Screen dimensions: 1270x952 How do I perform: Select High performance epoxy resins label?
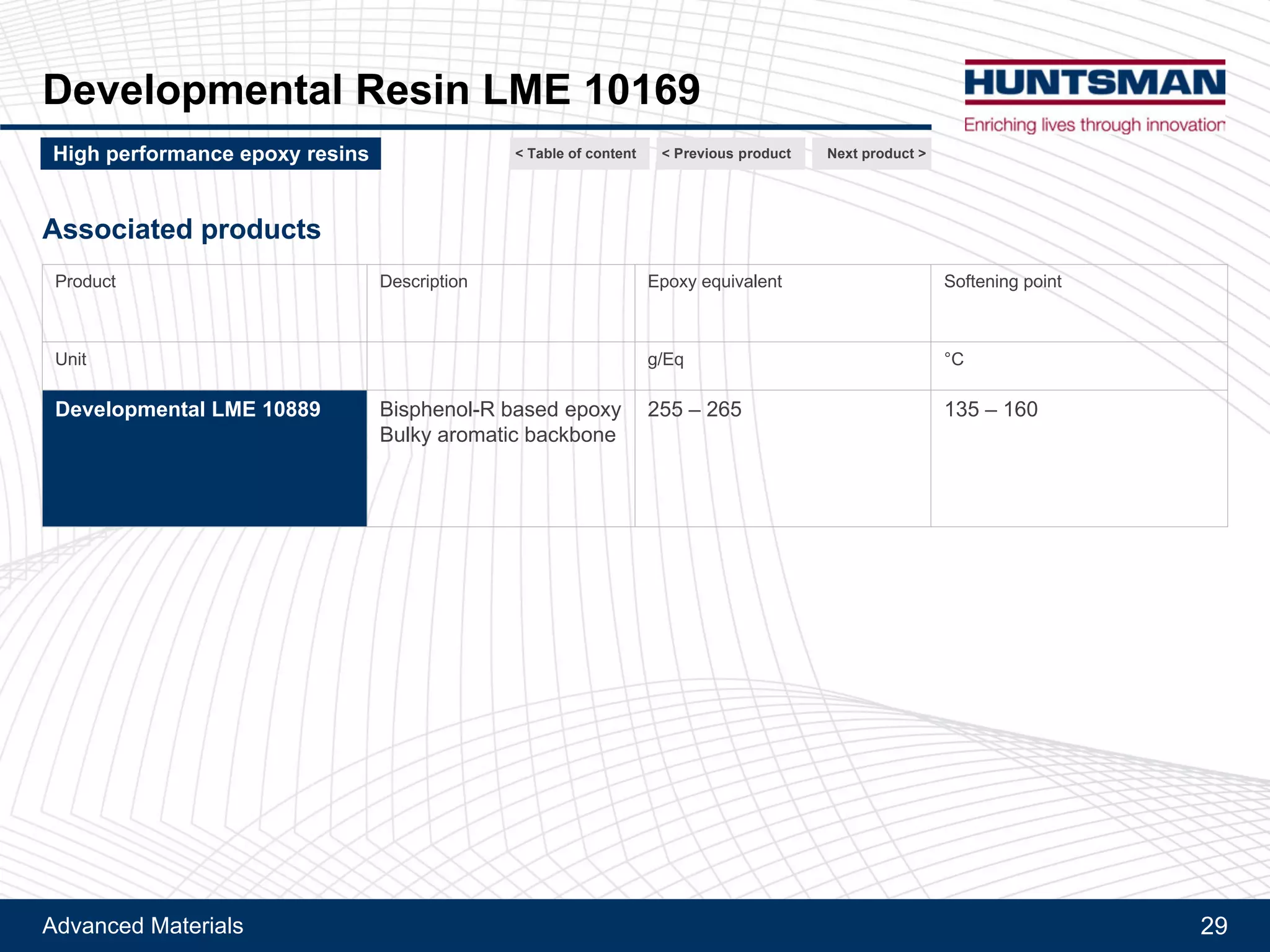(211, 154)
